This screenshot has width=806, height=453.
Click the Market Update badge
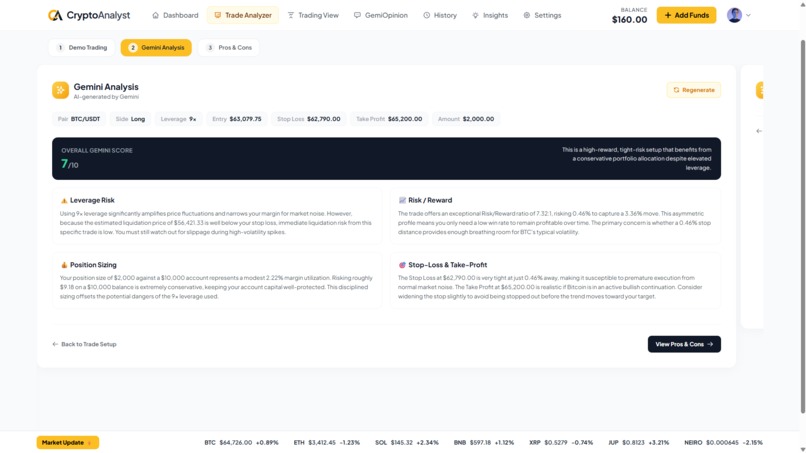click(67, 442)
